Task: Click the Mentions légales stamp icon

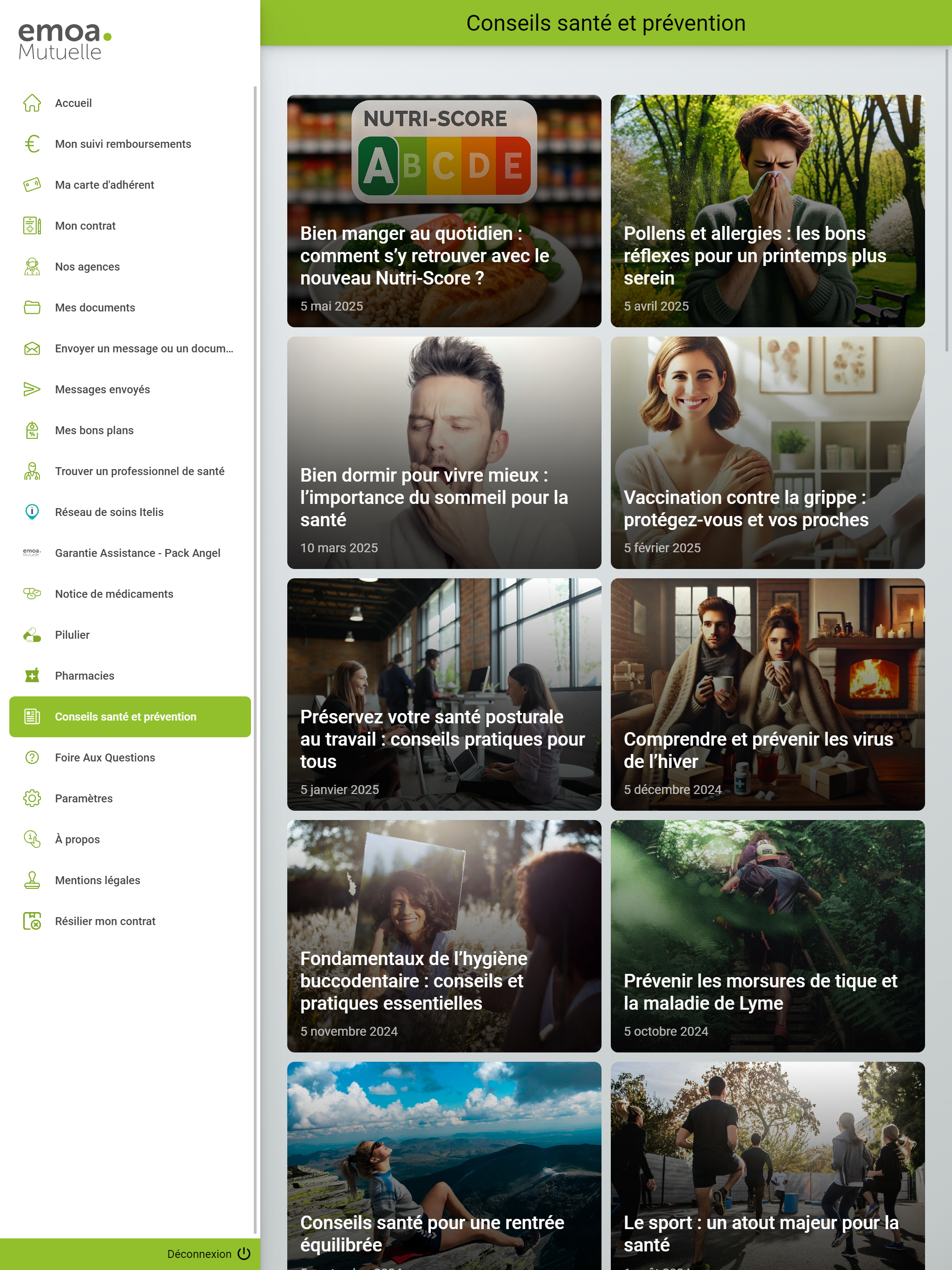Action: tap(32, 880)
